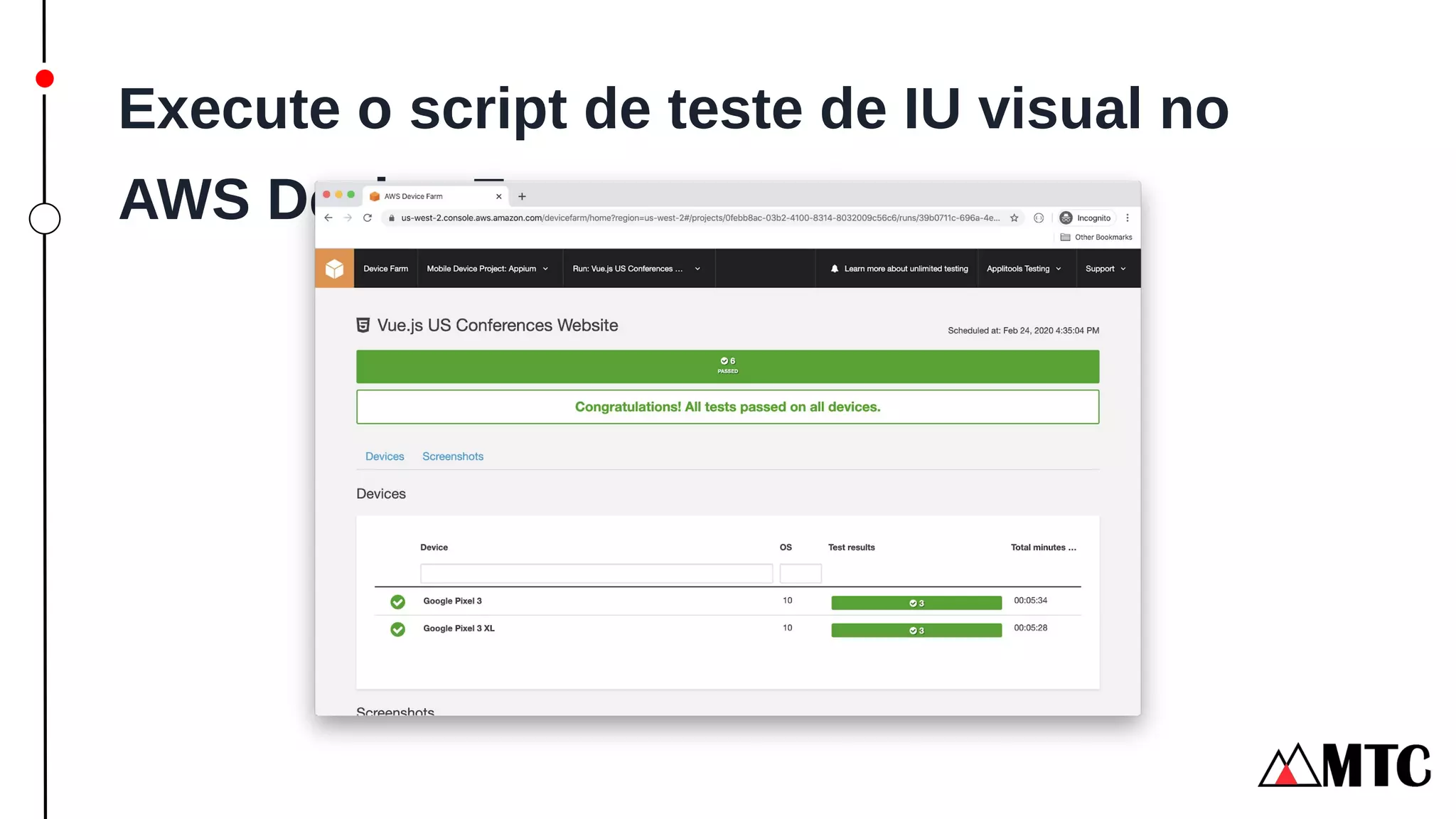Click the Device filter input field

(596, 573)
